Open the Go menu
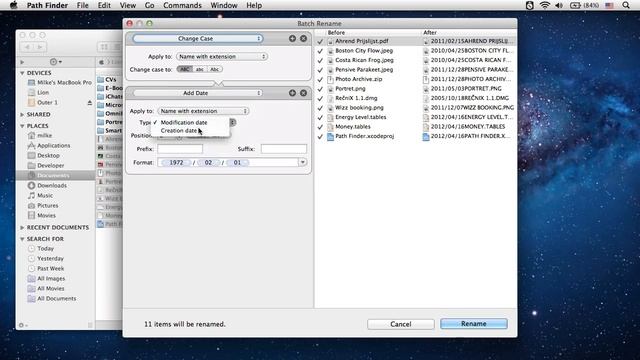The width and height of the screenshot is (640, 360). (x=149, y=5)
